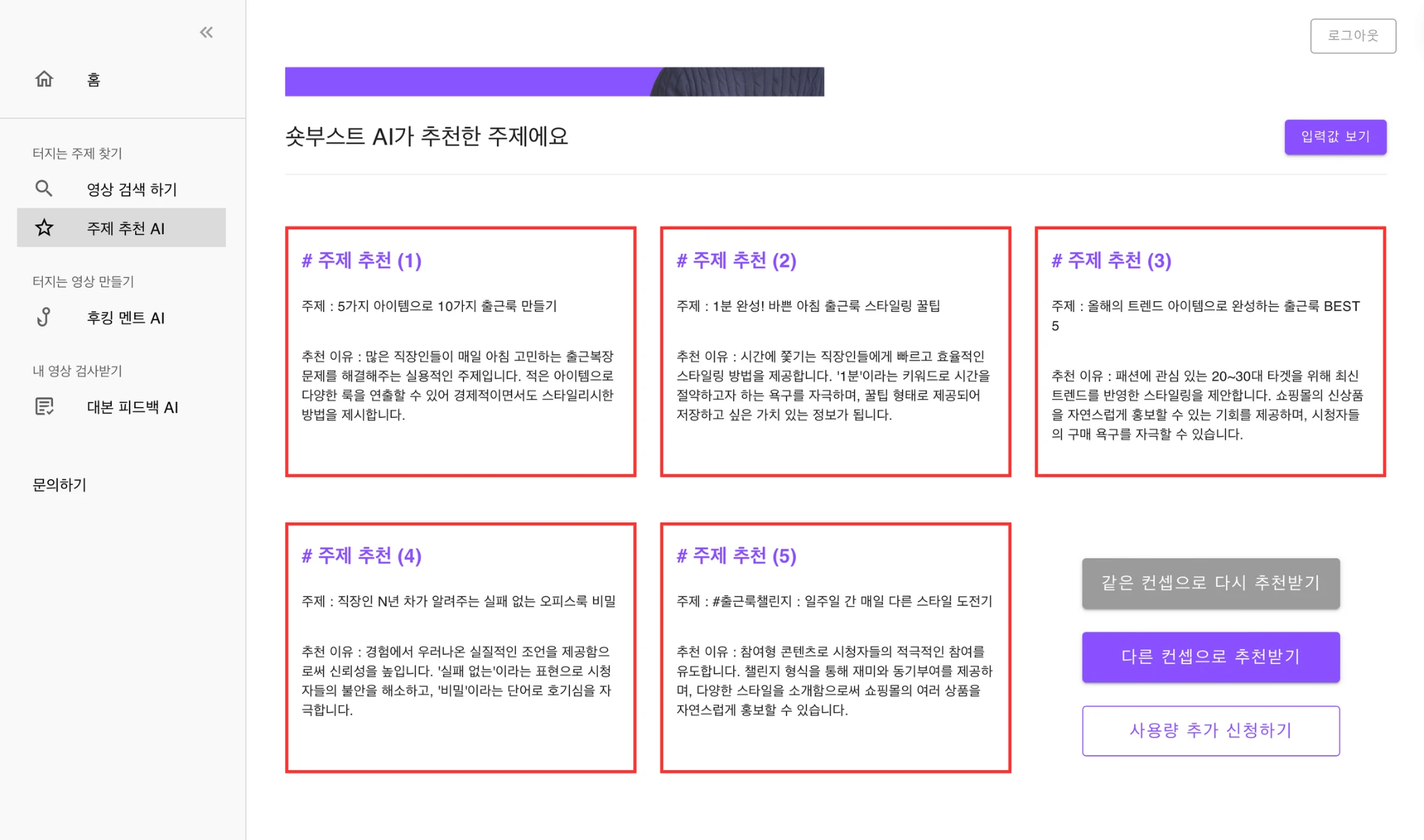Image resolution: width=1424 pixels, height=840 pixels.
Task: Click the magnifier search icon
Action: click(x=44, y=189)
